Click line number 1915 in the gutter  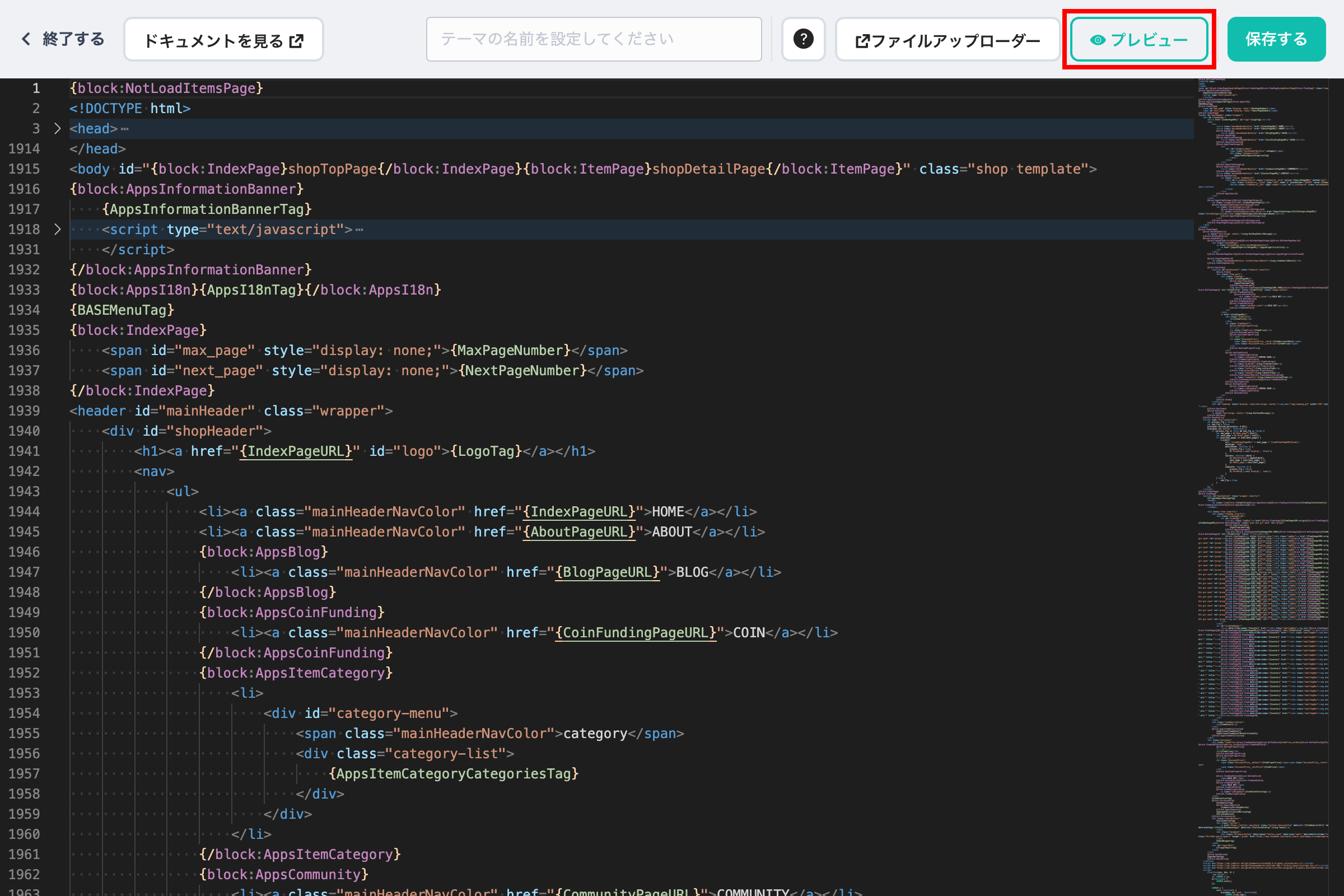click(24, 169)
